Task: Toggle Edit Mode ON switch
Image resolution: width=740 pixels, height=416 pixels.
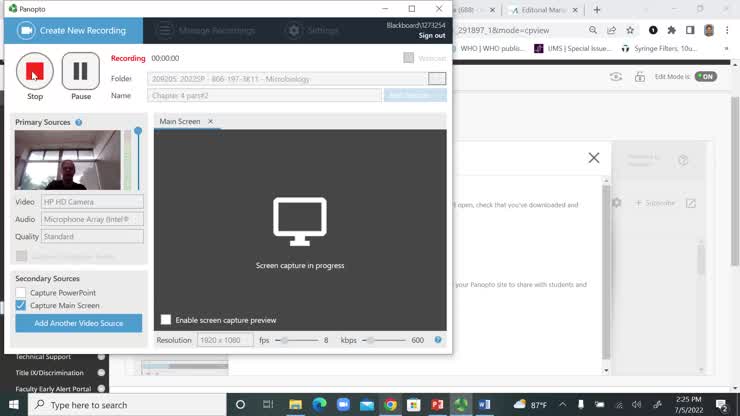Action: tap(706, 76)
